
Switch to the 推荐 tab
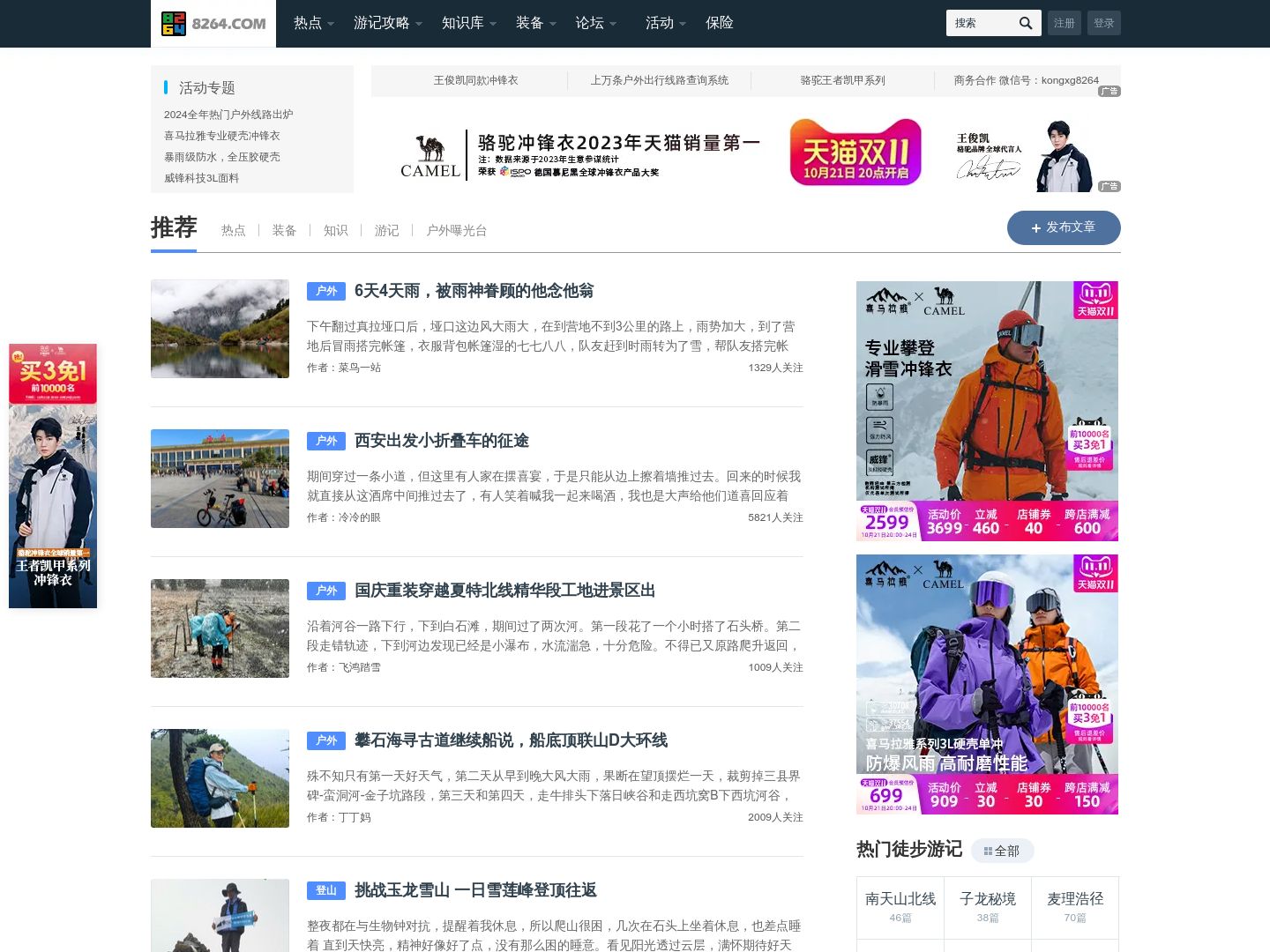174,228
